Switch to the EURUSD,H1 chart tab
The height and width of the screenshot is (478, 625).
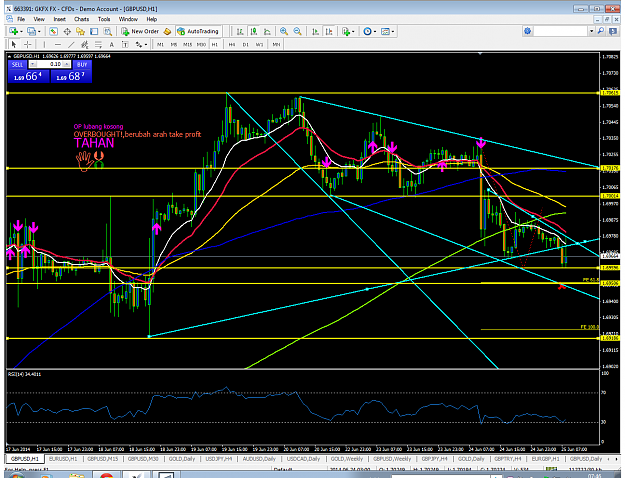click(63, 459)
